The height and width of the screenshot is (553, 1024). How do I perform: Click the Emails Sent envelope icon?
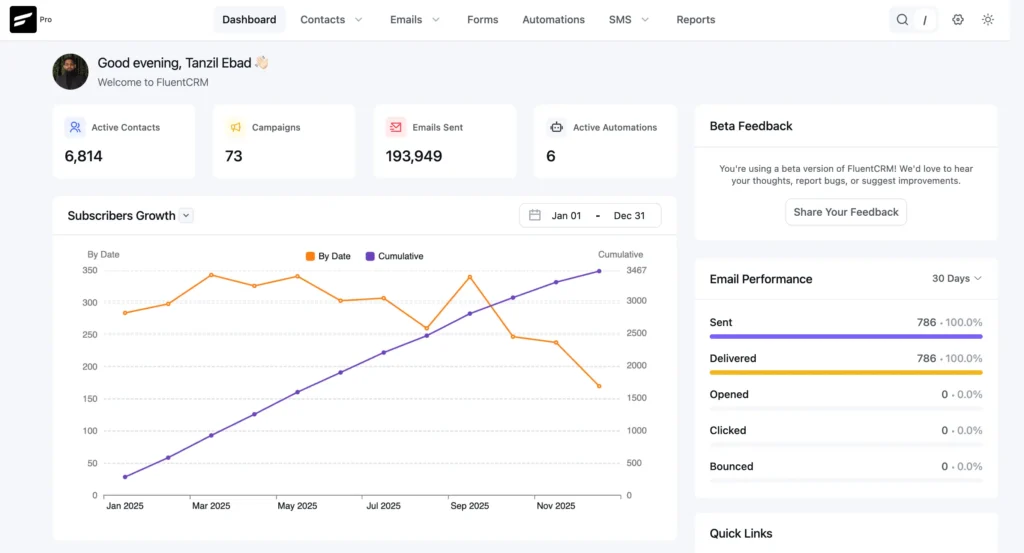pyautogui.click(x=396, y=127)
